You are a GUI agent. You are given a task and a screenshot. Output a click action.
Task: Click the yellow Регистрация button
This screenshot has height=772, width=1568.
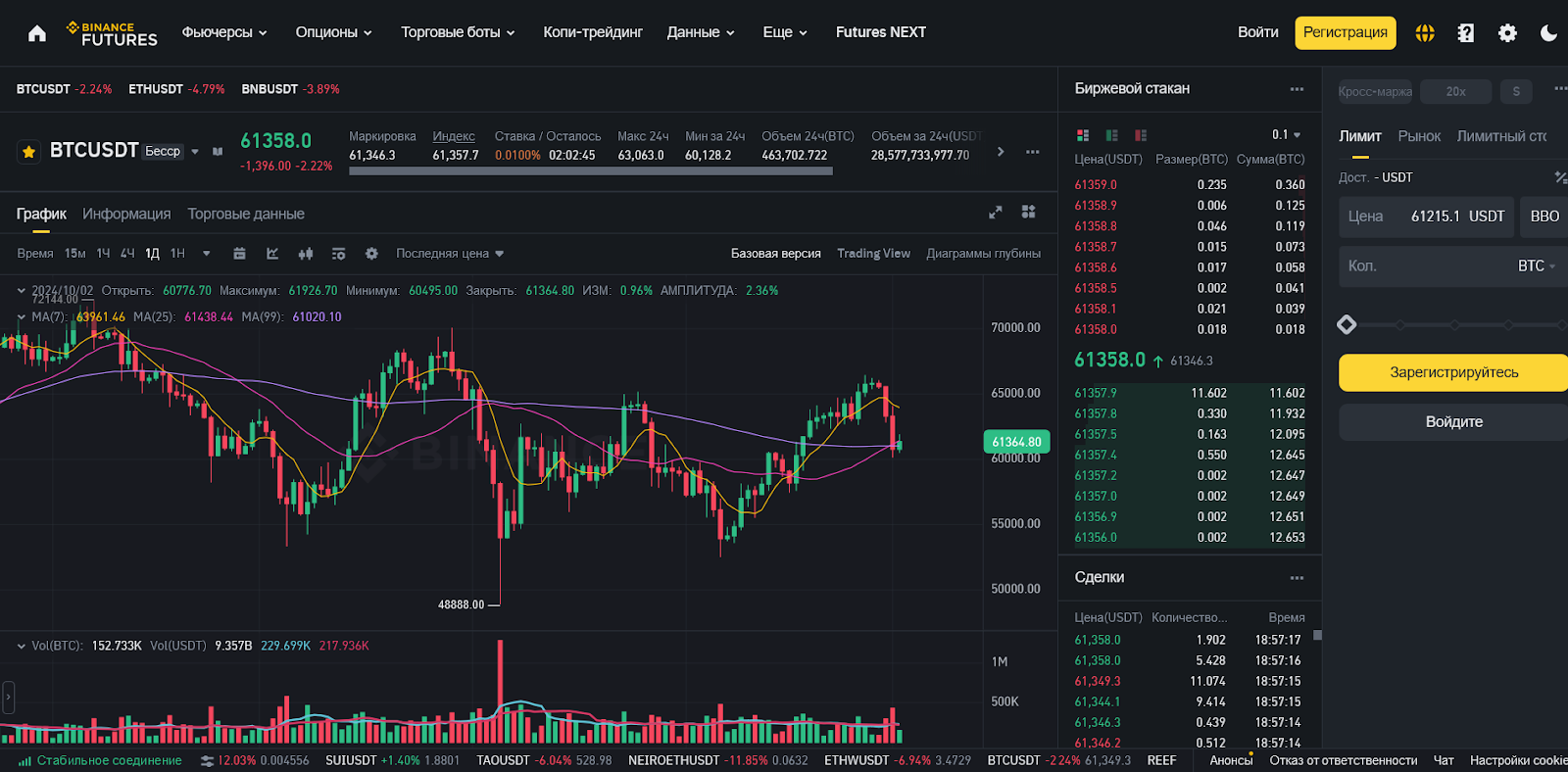click(1346, 32)
